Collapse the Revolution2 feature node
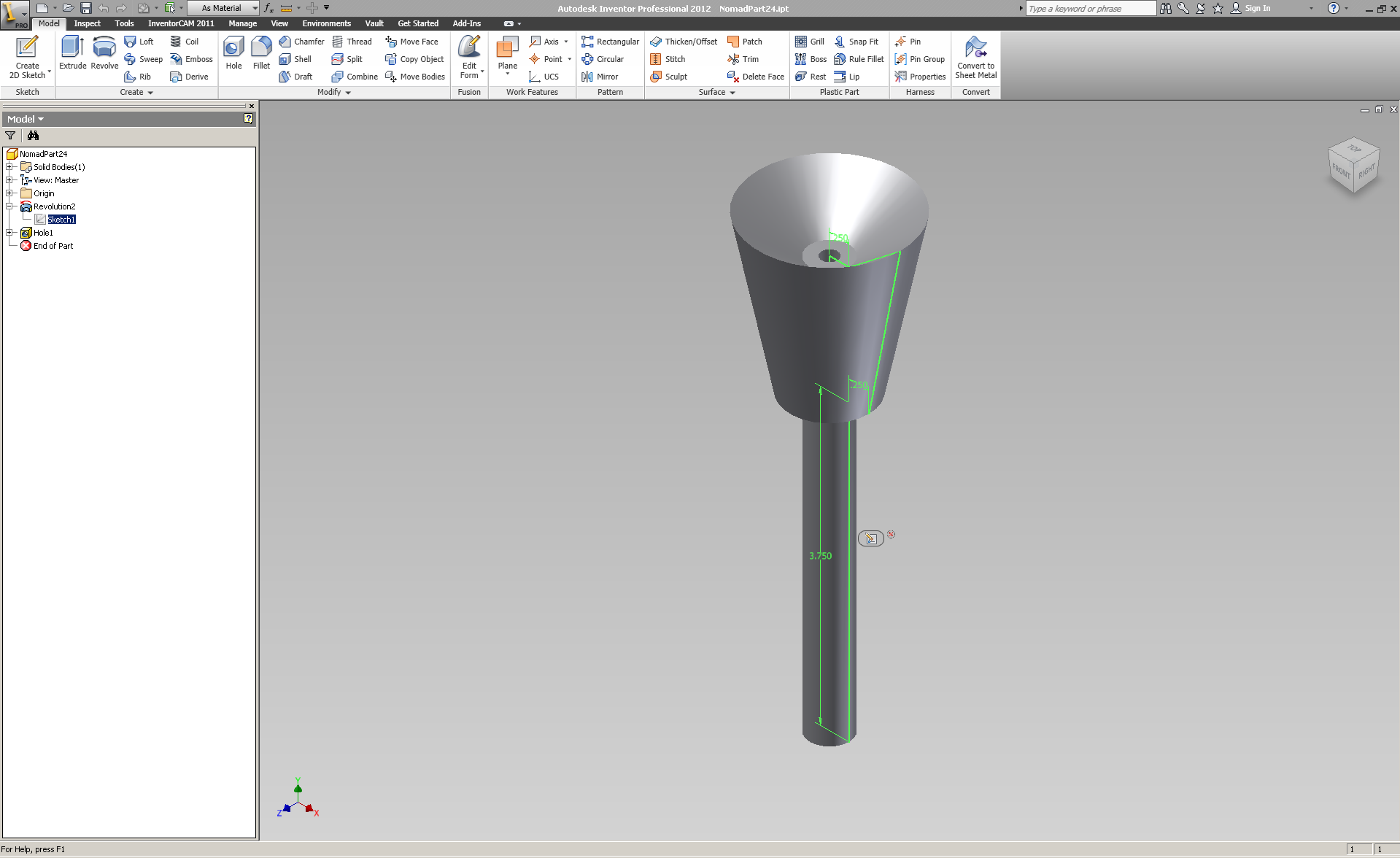This screenshot has height=858, width=1400. 9,206
